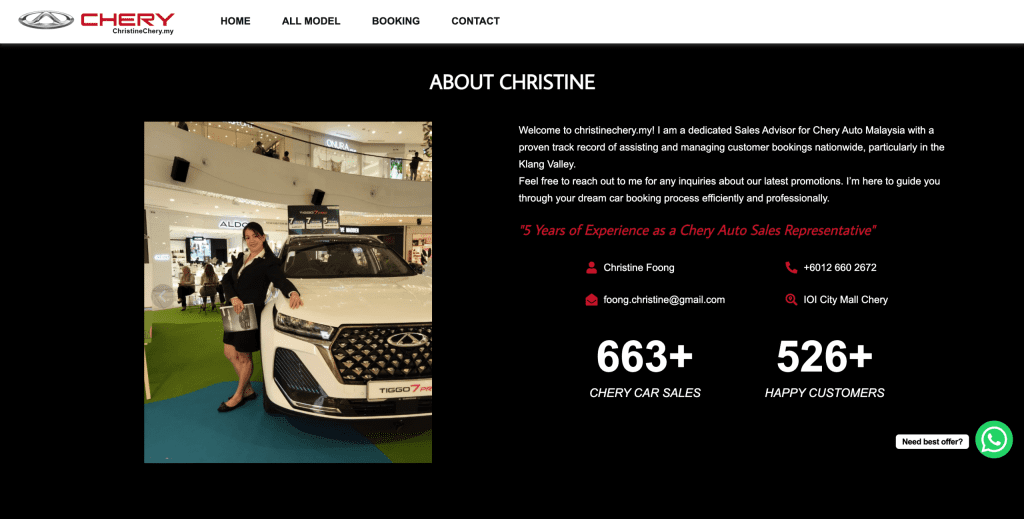Click the photo of Christine with the Tiggo car
The image size is (1024, 519).
coord(288,292)
